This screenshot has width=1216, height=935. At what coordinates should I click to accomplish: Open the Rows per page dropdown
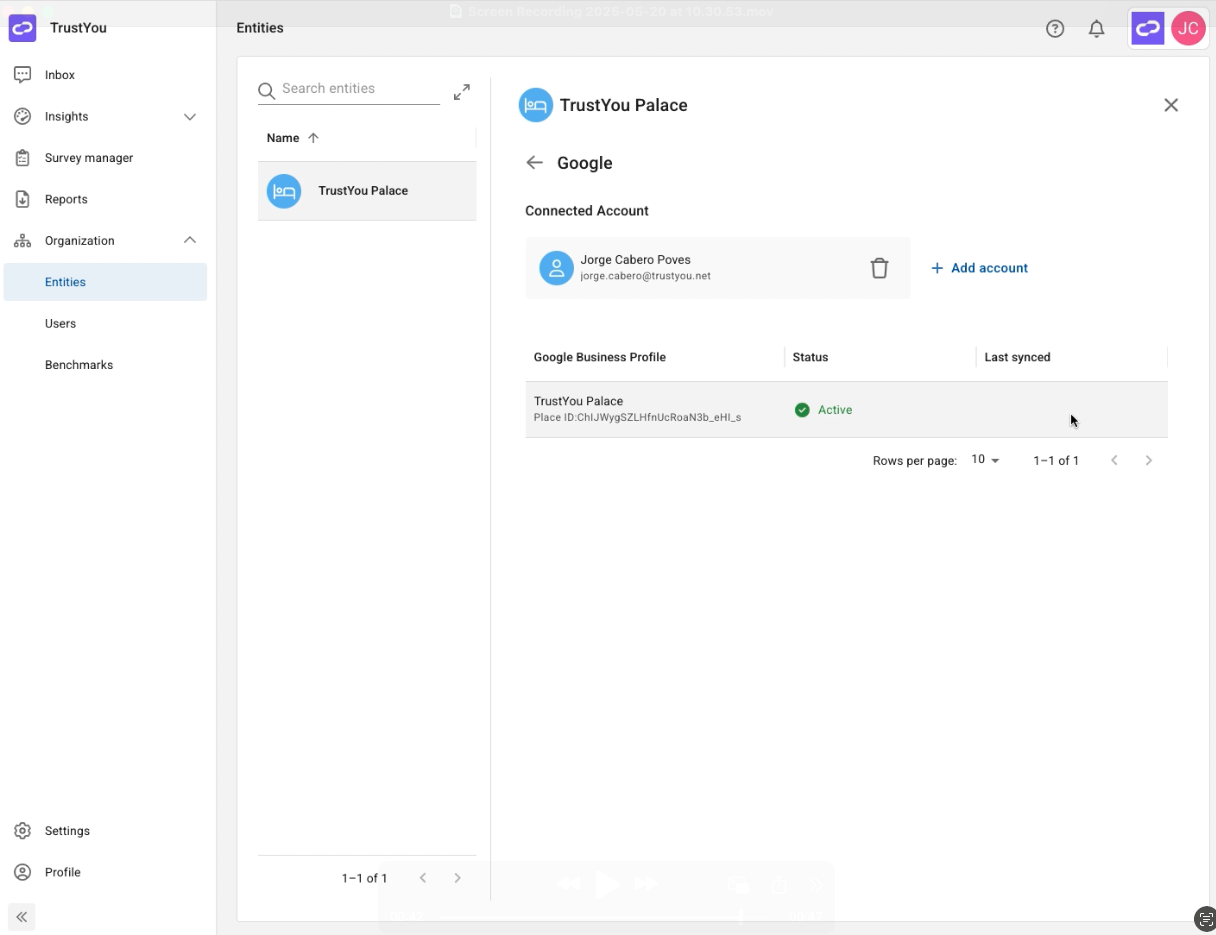[x=985, y=460]
